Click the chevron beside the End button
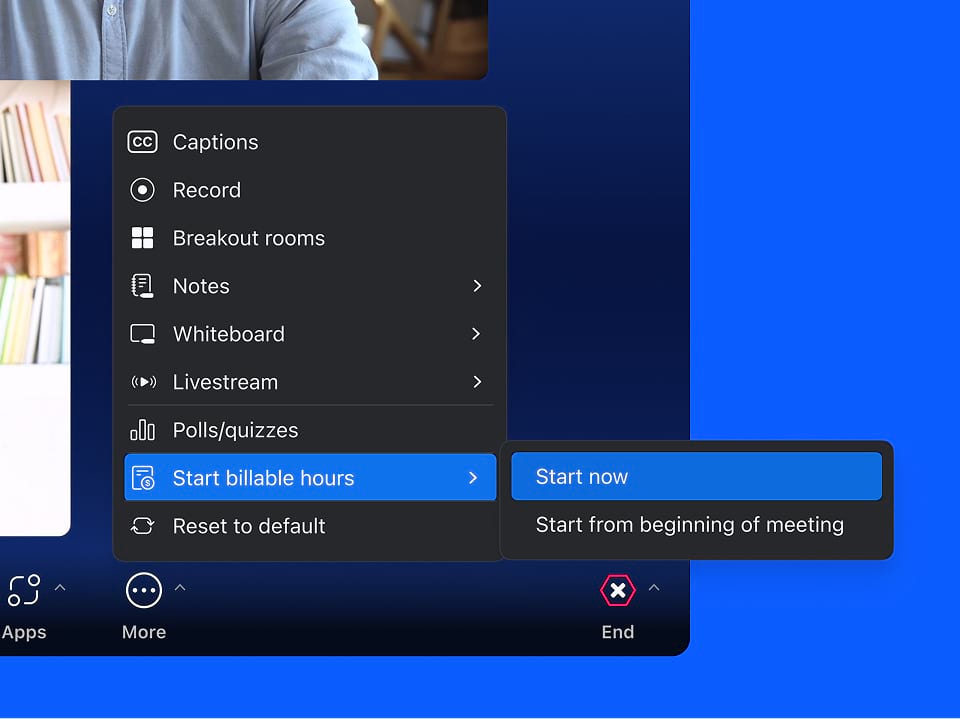This screenshot has height=719, width=960. (x=654, y=588)
